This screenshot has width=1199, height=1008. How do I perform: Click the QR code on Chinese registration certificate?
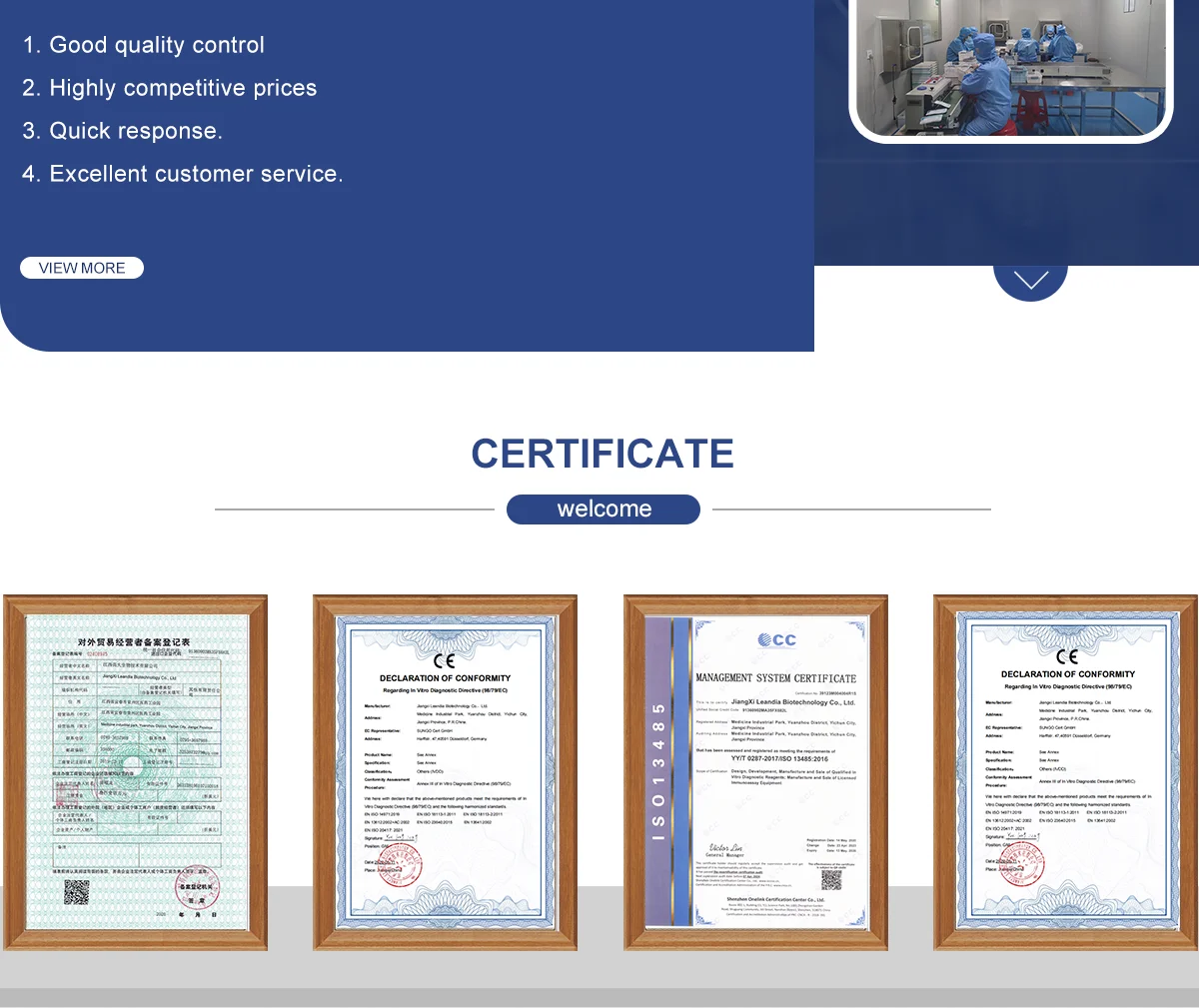[x=77, y=892]
